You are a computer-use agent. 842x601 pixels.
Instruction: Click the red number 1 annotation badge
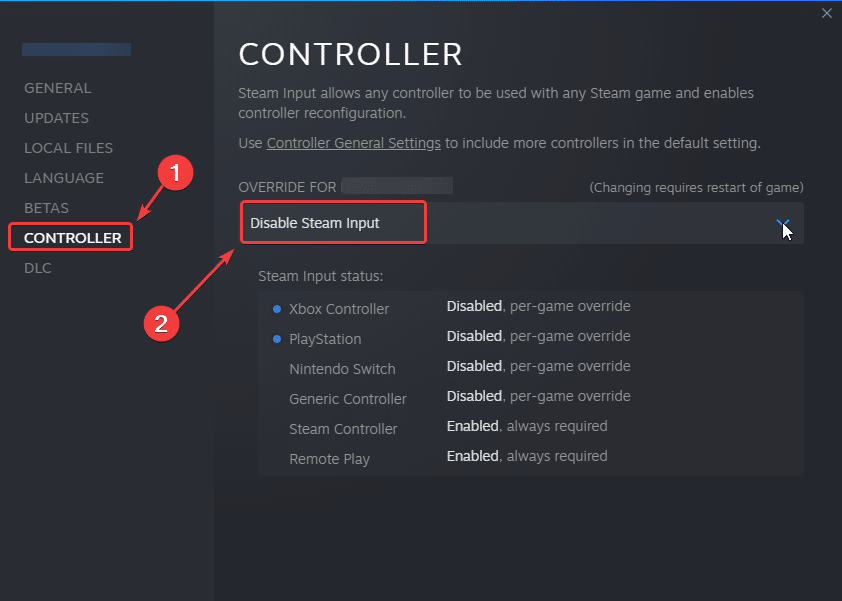(176, 173)
